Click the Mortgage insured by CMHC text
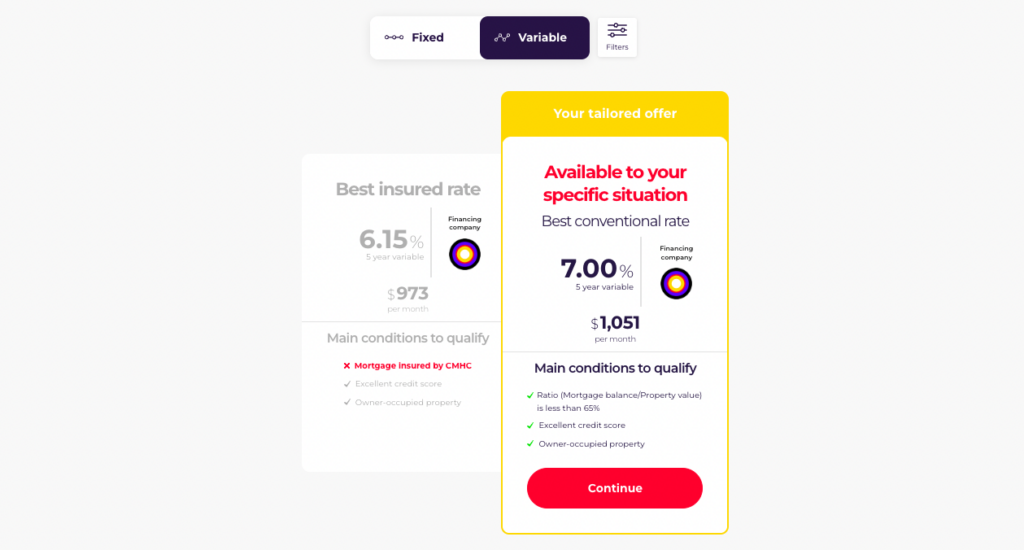 pos(412,366)
